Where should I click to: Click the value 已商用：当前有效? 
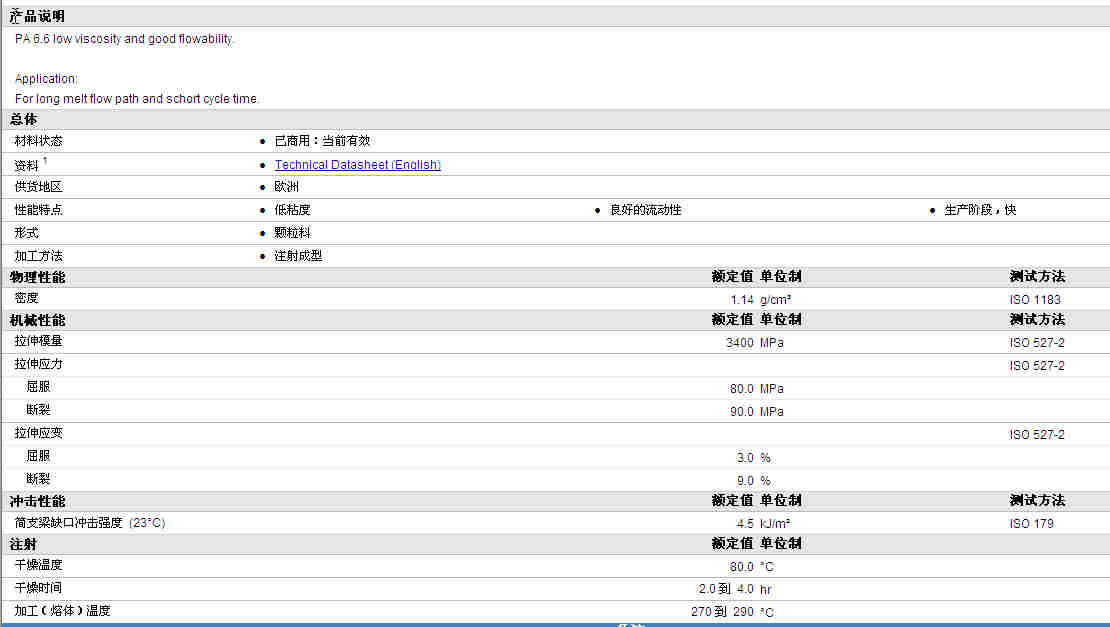[x=322, y=141]
